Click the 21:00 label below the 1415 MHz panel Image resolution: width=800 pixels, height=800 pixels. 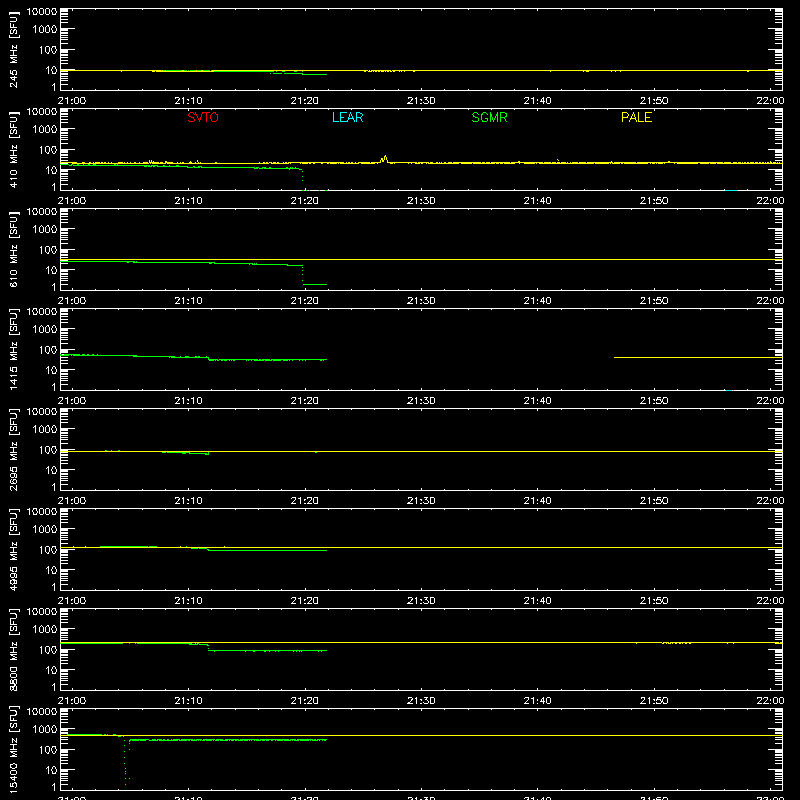[x=72, y=401]
